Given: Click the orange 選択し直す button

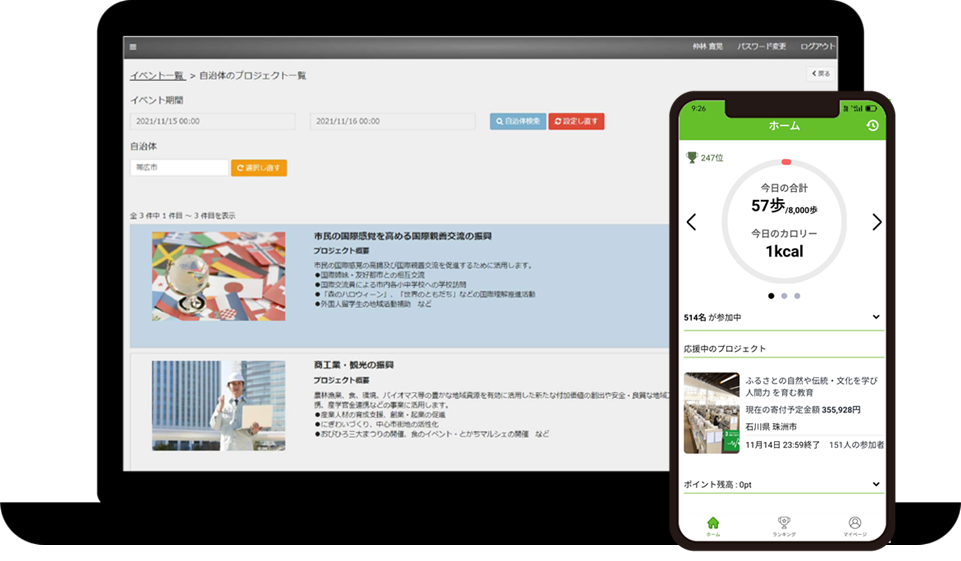Looking at the screenshot, I should click(x=259, y=167).
